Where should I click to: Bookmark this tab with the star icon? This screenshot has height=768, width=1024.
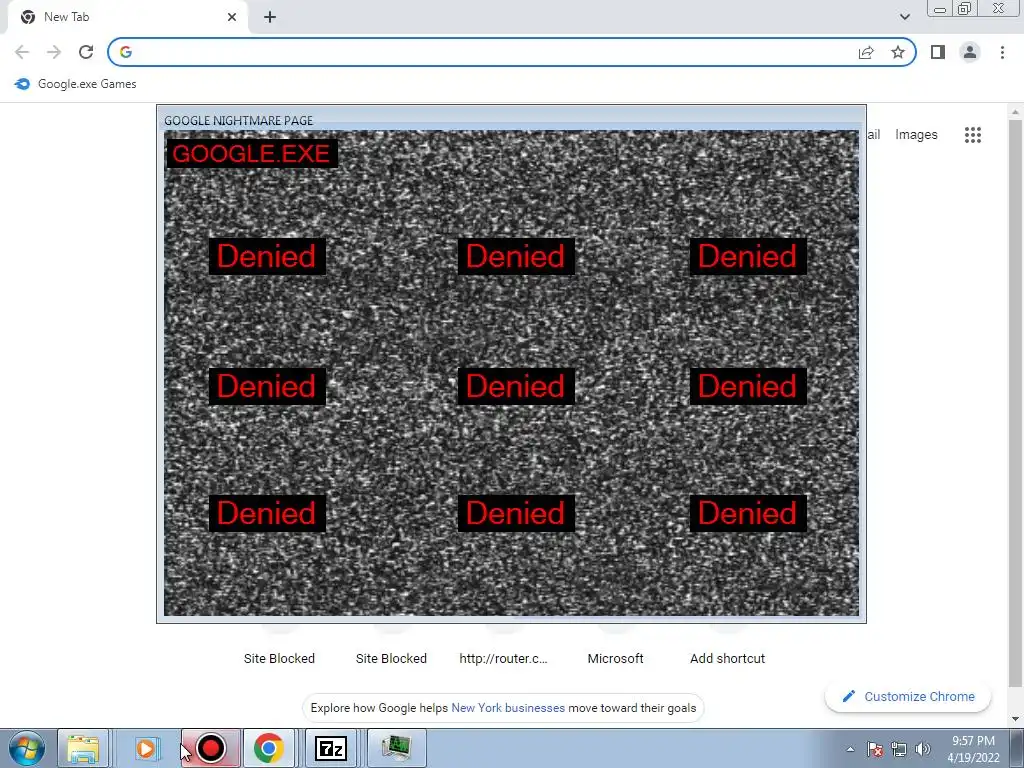click(x=898, y=52)
